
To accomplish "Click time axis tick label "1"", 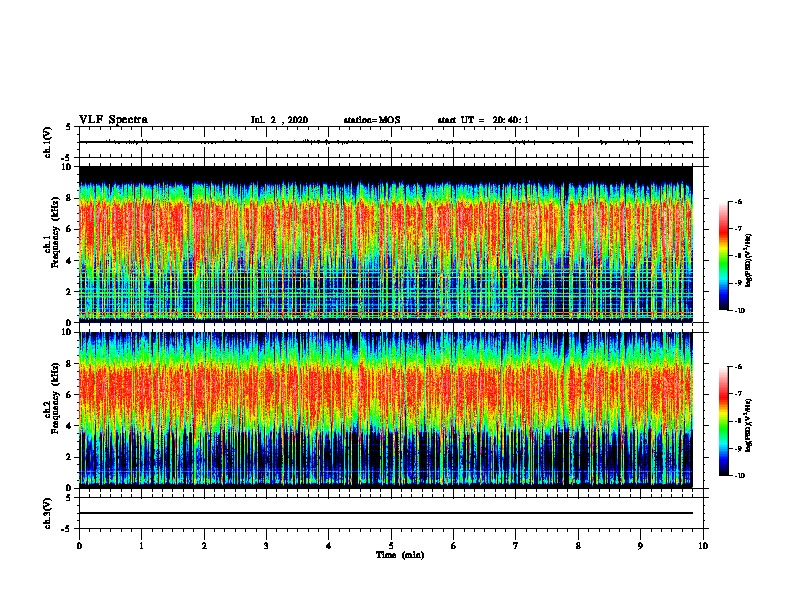I will coord(141,546).
